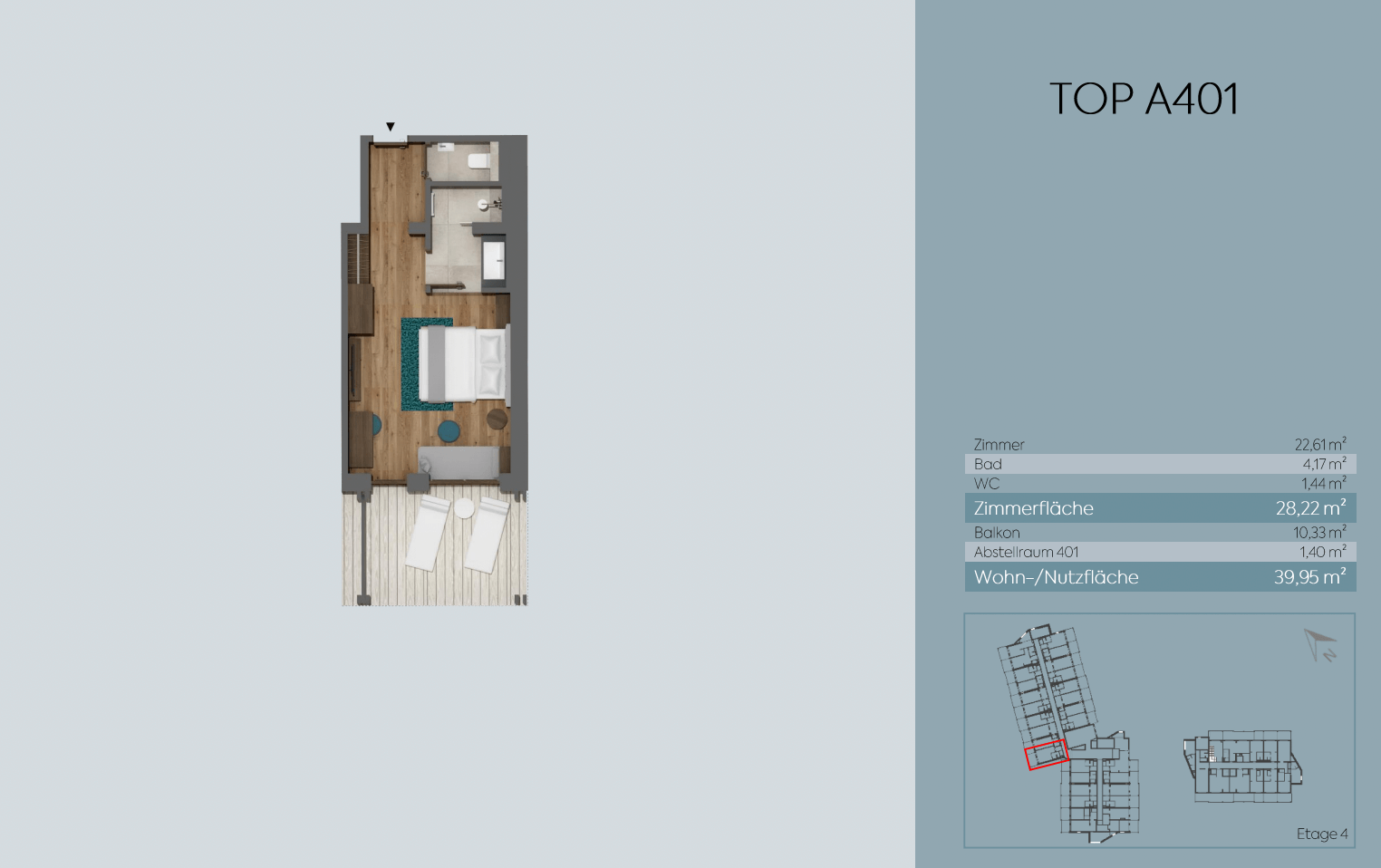Click the 1,40 m² value
Image resolution: width=1381 pixels, height=868 pixels.
pos(1323,552)
